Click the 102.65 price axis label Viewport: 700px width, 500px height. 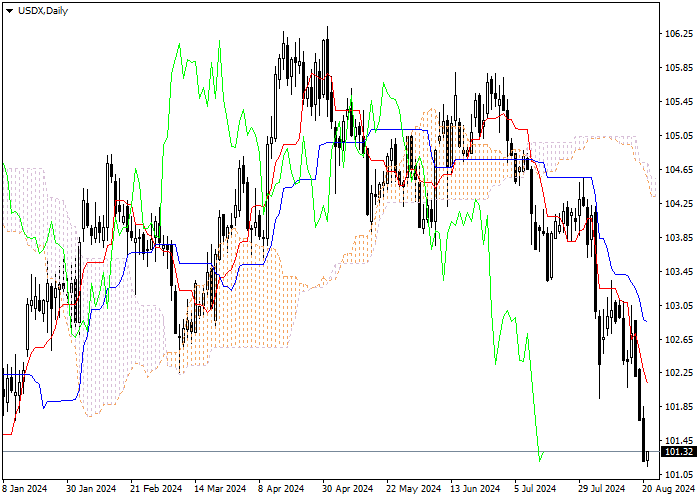(679, 339)
